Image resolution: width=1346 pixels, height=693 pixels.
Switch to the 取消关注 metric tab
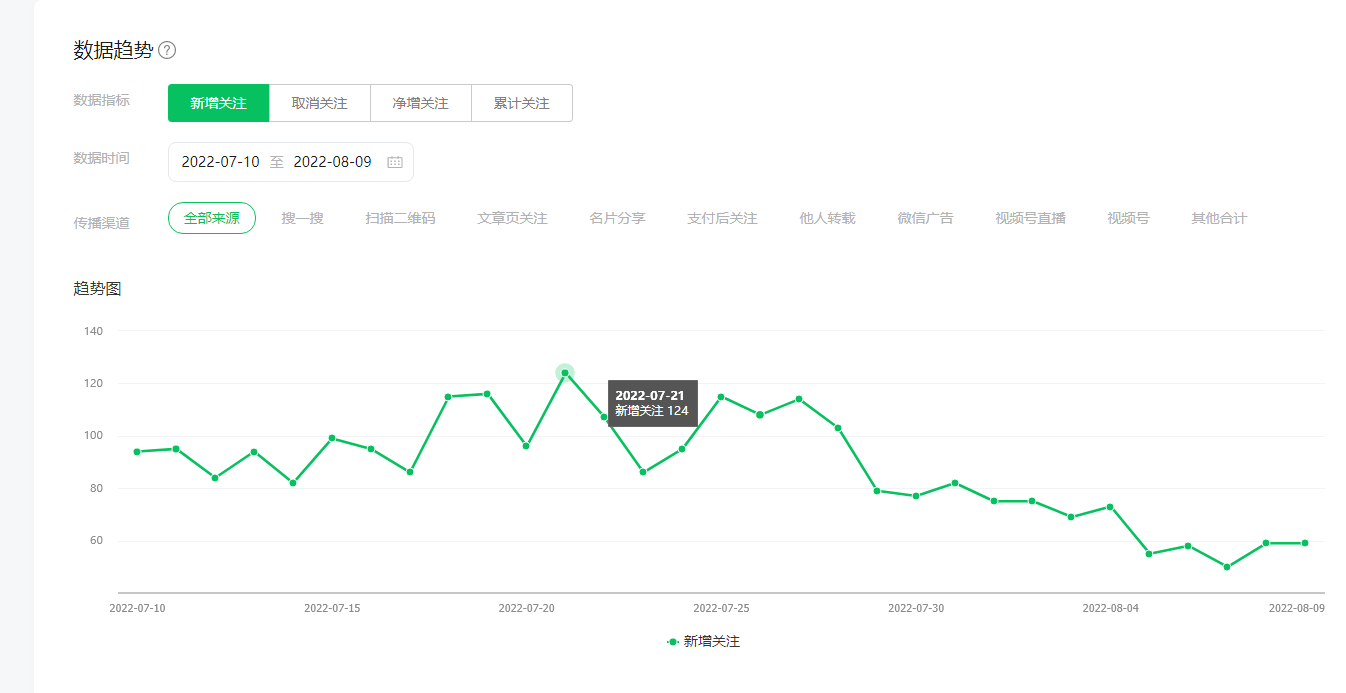pos(319,103)
